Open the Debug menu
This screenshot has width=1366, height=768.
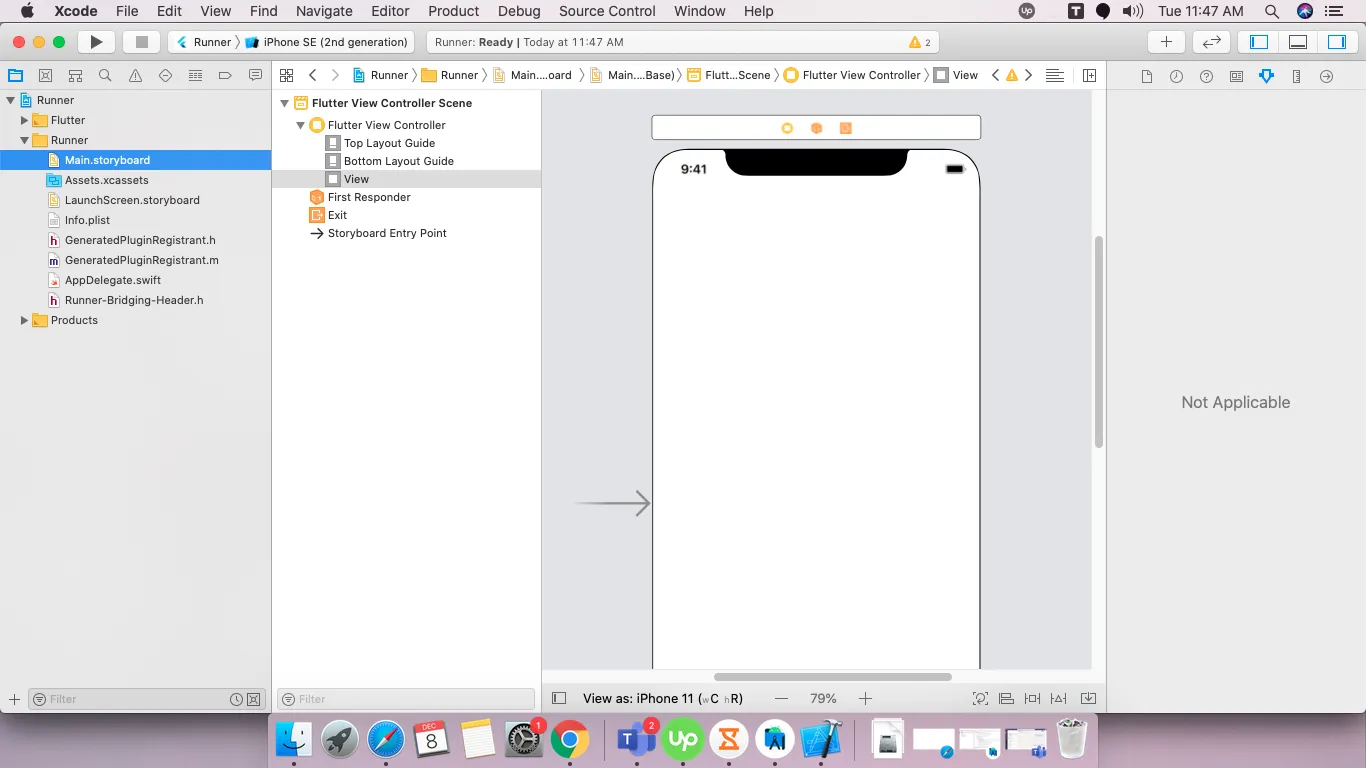pos(519,11)
